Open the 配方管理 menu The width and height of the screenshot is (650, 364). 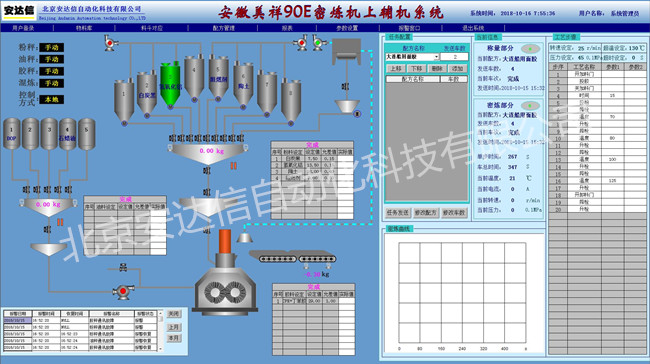(223, 28)
